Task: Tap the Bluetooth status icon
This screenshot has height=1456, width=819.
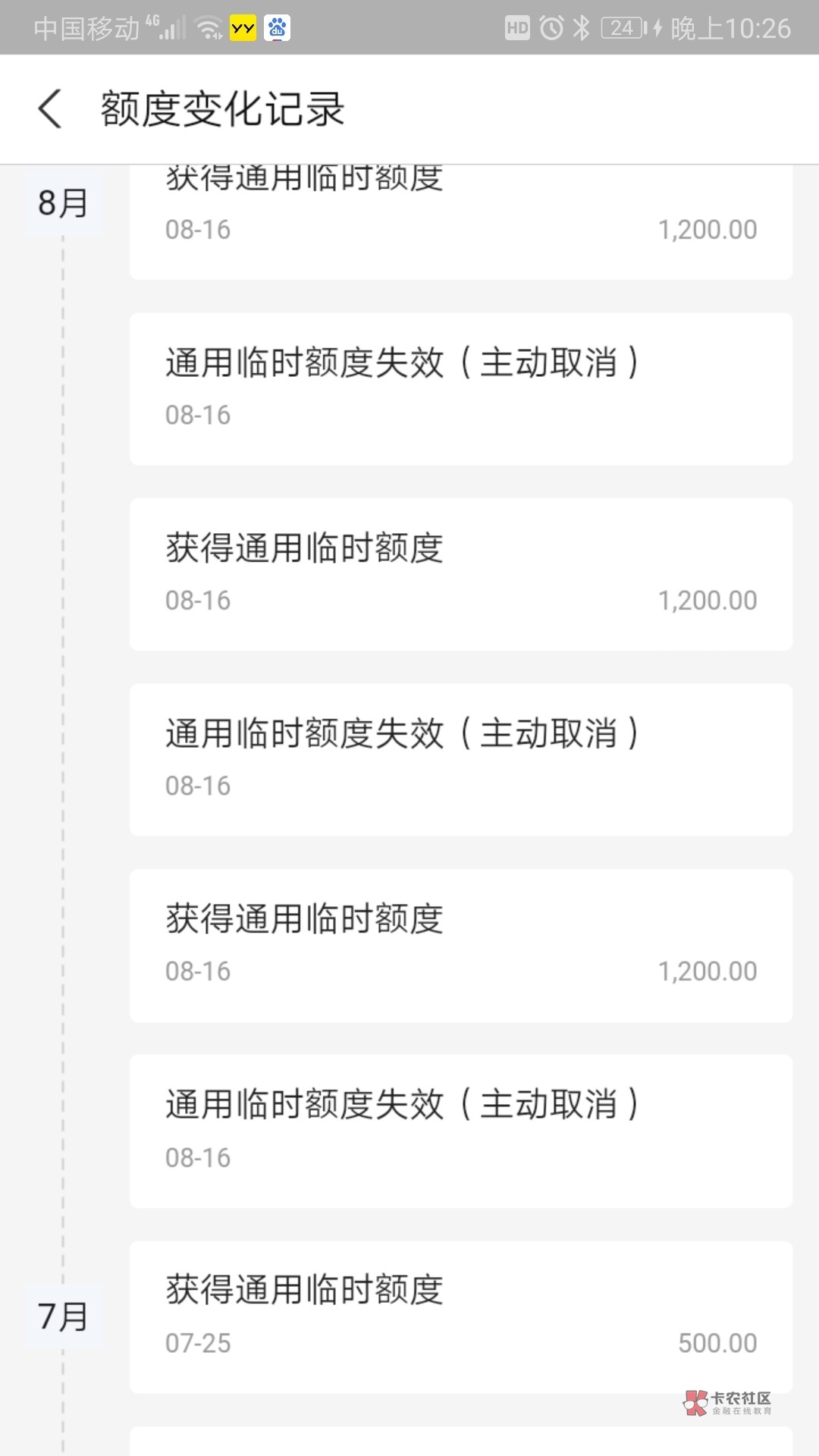Action: [582, 29]
